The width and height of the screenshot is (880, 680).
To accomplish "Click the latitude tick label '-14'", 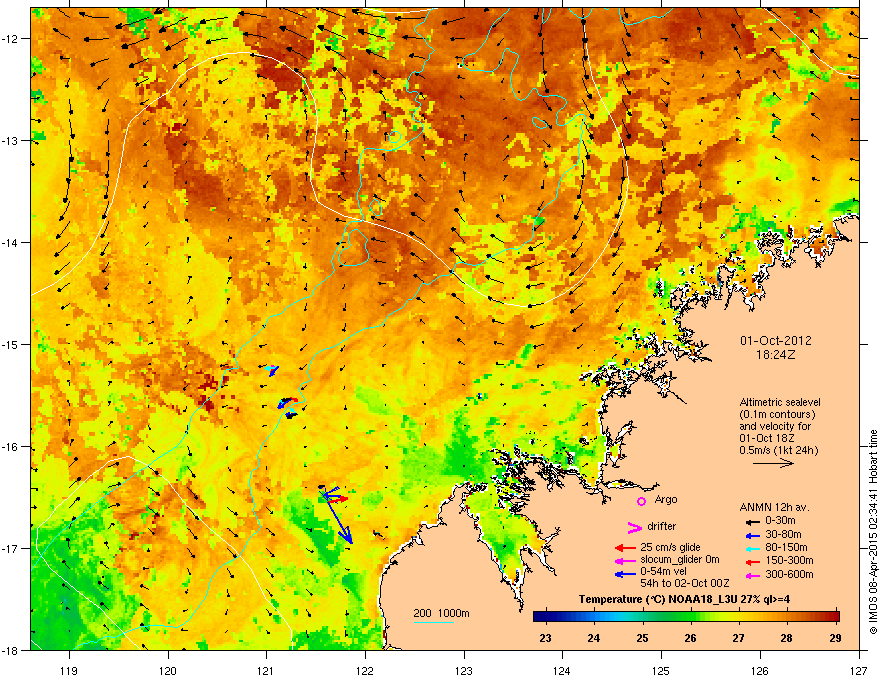I will (x=11, y=243).
